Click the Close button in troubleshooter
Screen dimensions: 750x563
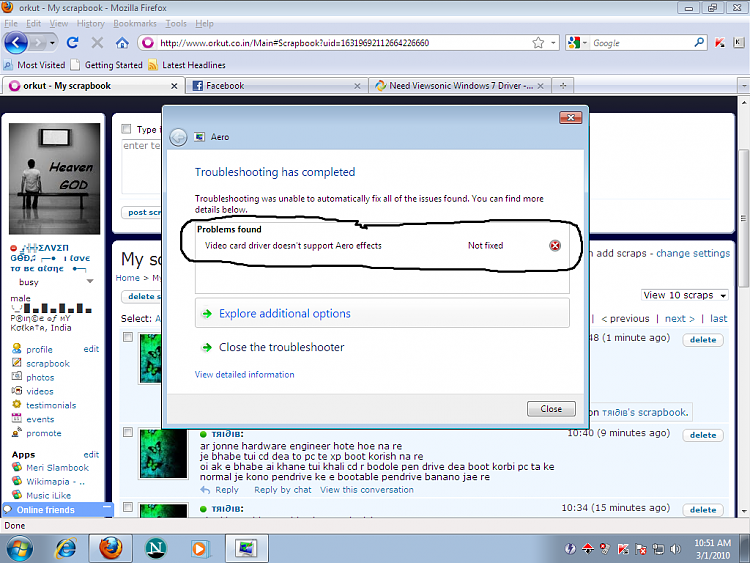point(551,409)
